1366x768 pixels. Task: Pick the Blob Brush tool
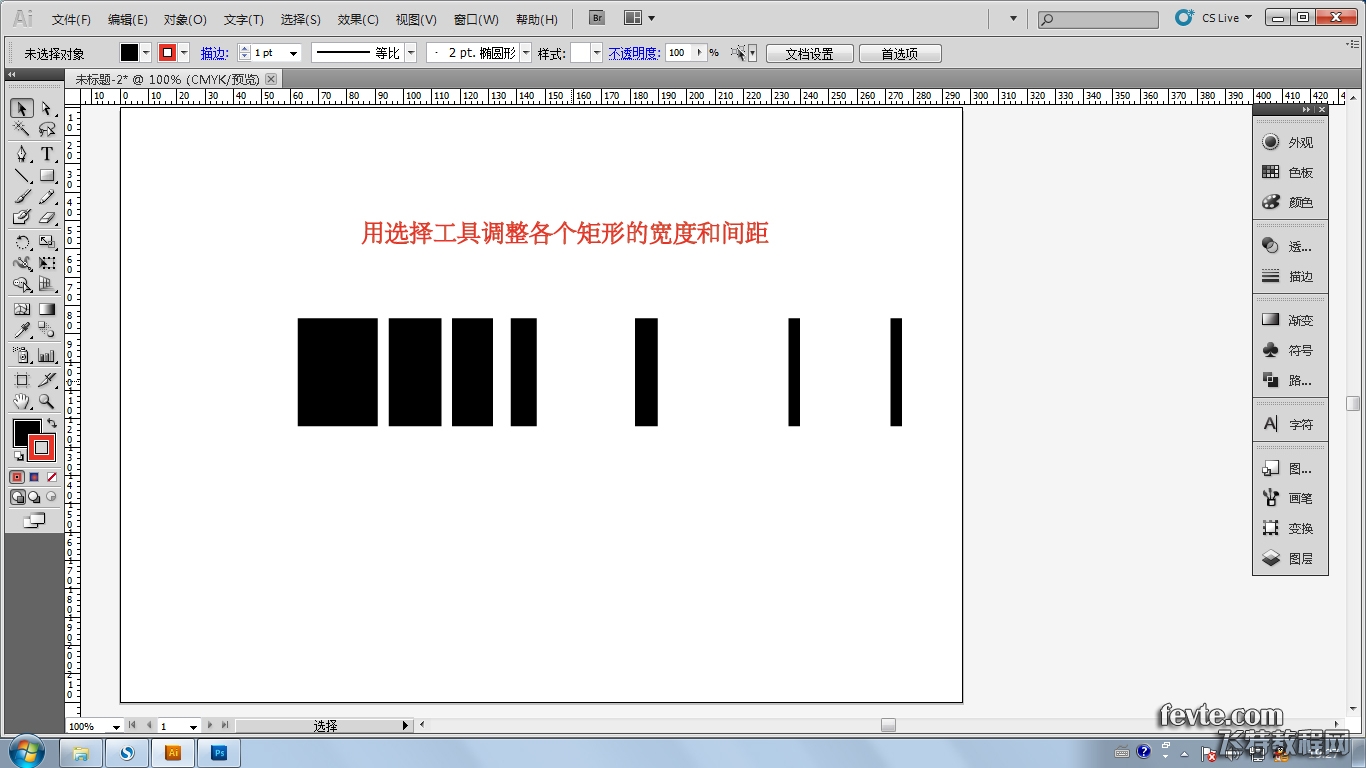point(22,218)
